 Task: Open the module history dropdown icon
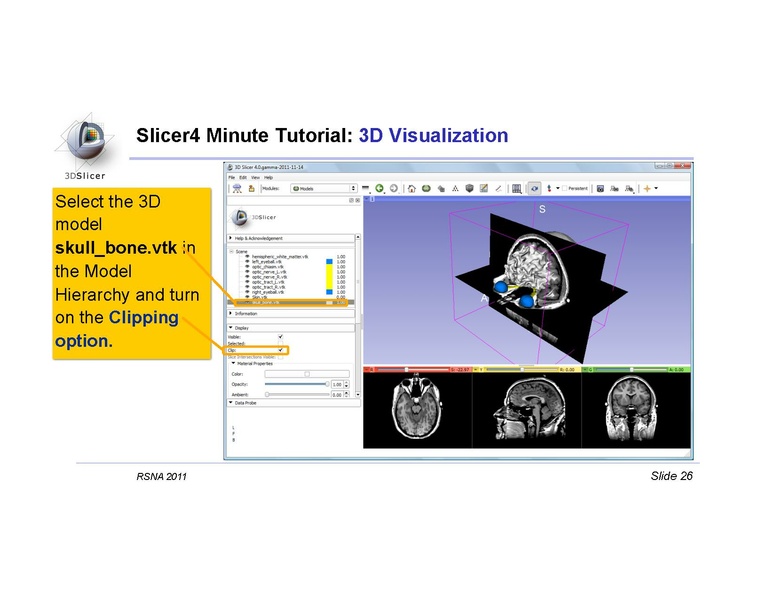(366, 189)
